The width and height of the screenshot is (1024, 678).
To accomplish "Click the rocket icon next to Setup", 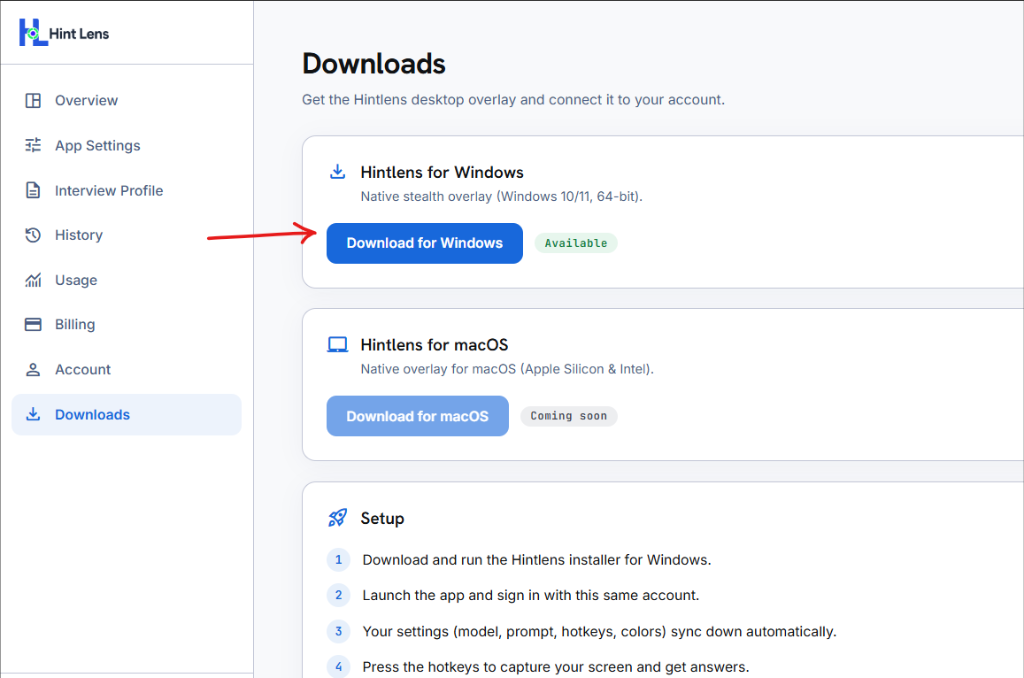I will click(338, 518).
